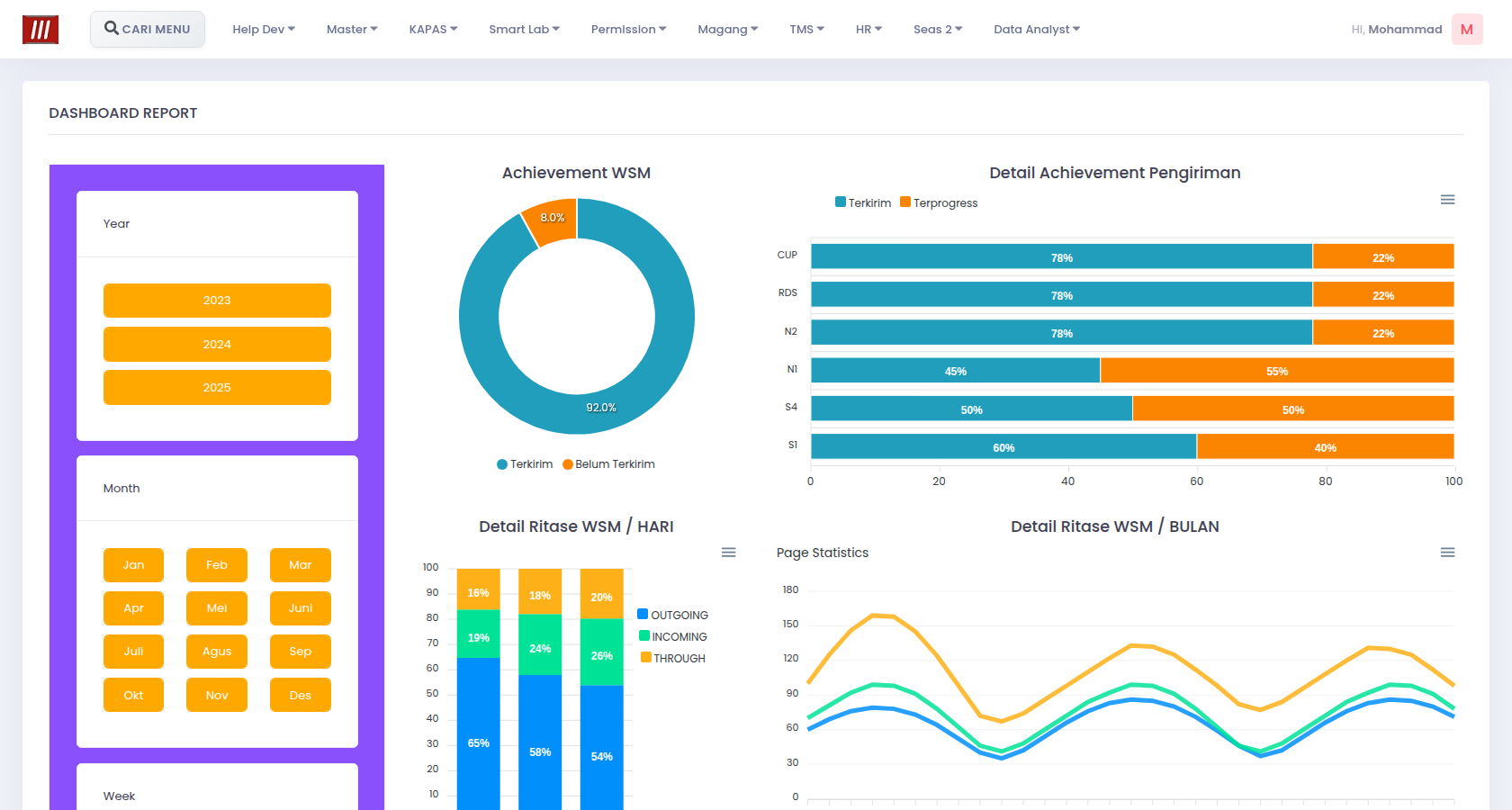Screen dimensions: 1512x810
Task: Expand the Help Dev dropdown
Action: click(x=264, y=30)
